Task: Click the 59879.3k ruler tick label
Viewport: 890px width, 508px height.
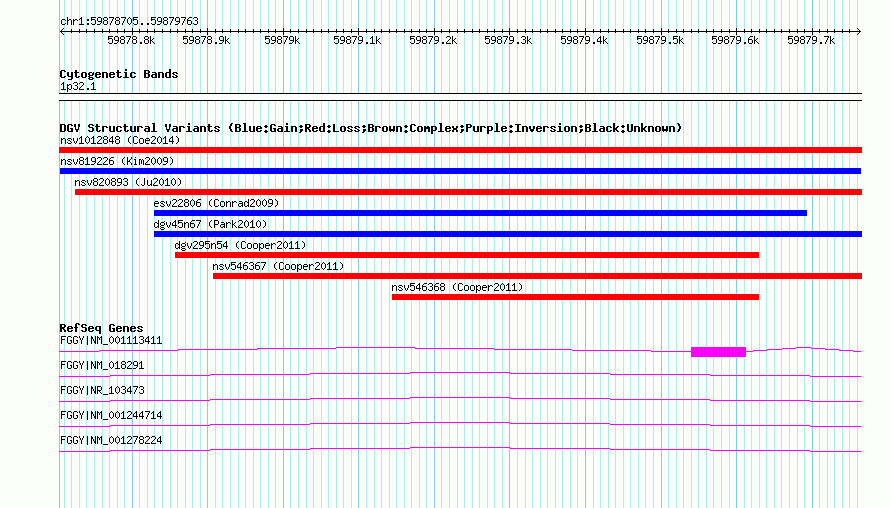Action: coord(508,40)
